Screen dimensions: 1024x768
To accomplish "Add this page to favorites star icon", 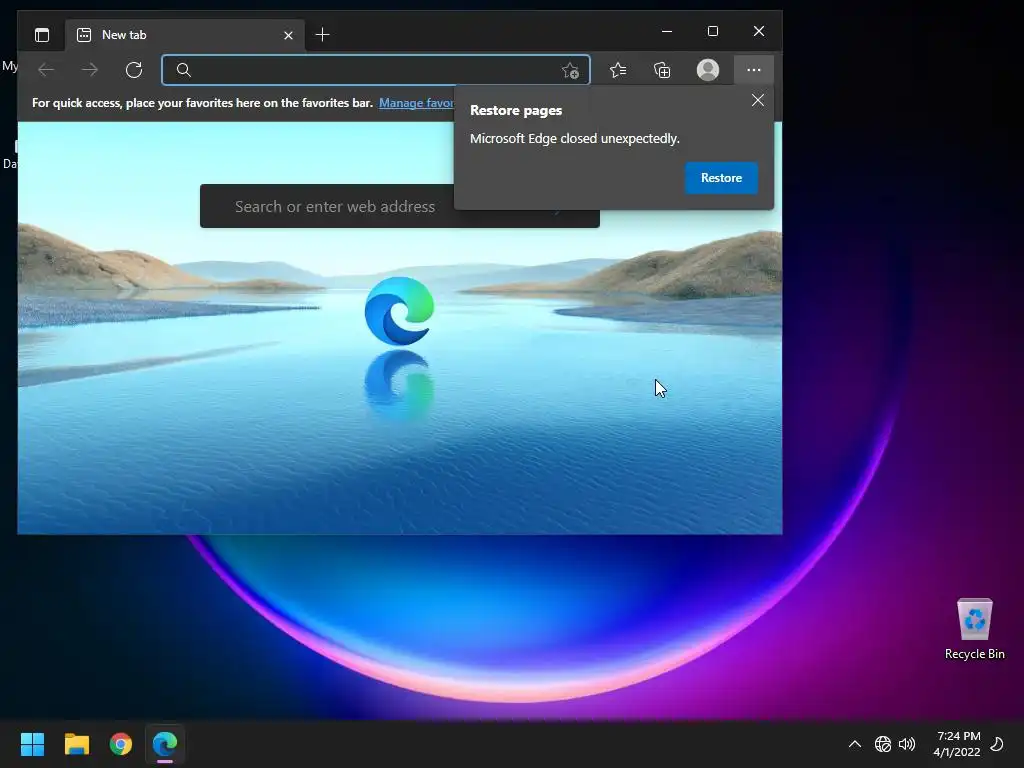I will 570,71.
